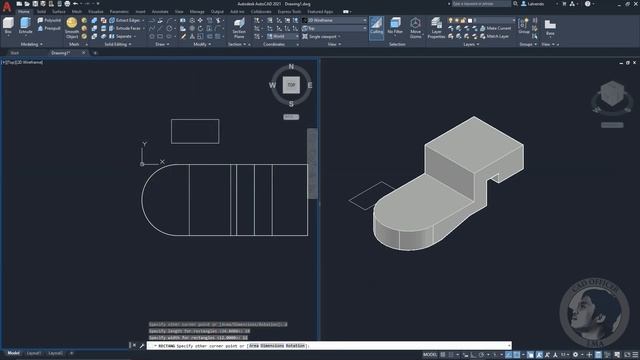Click the Autodesk App Store cart icon

(564, 4)
